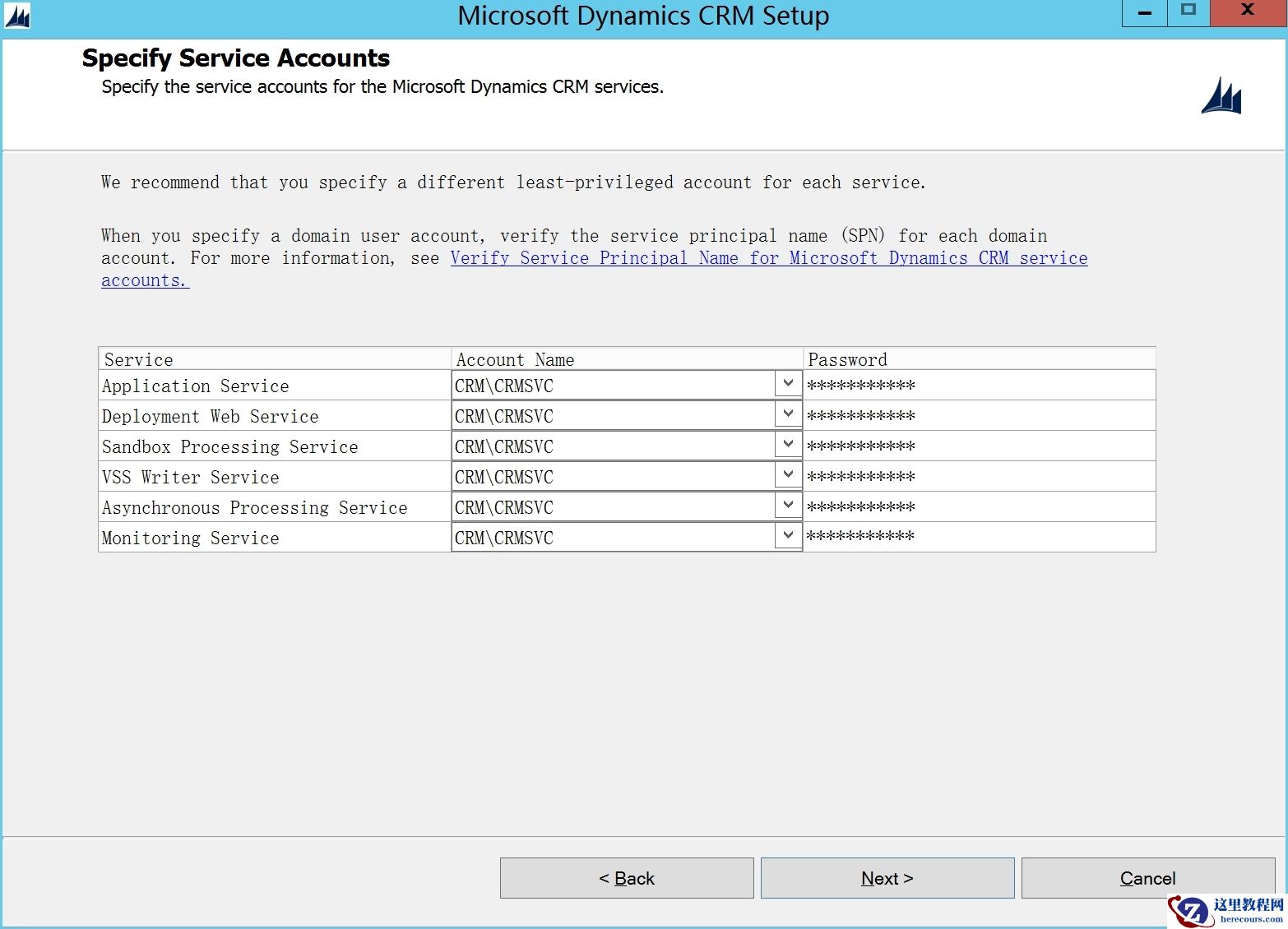Open the VSS Writer Service account dropdown
Image resolution: width=1288 pixels, height=929 pixels.
[x=787, y=474]
